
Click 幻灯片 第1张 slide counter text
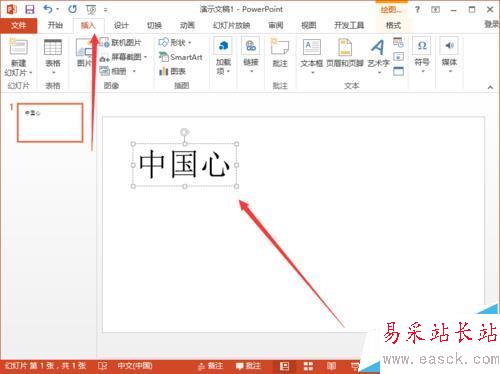(x=46, y=366)
